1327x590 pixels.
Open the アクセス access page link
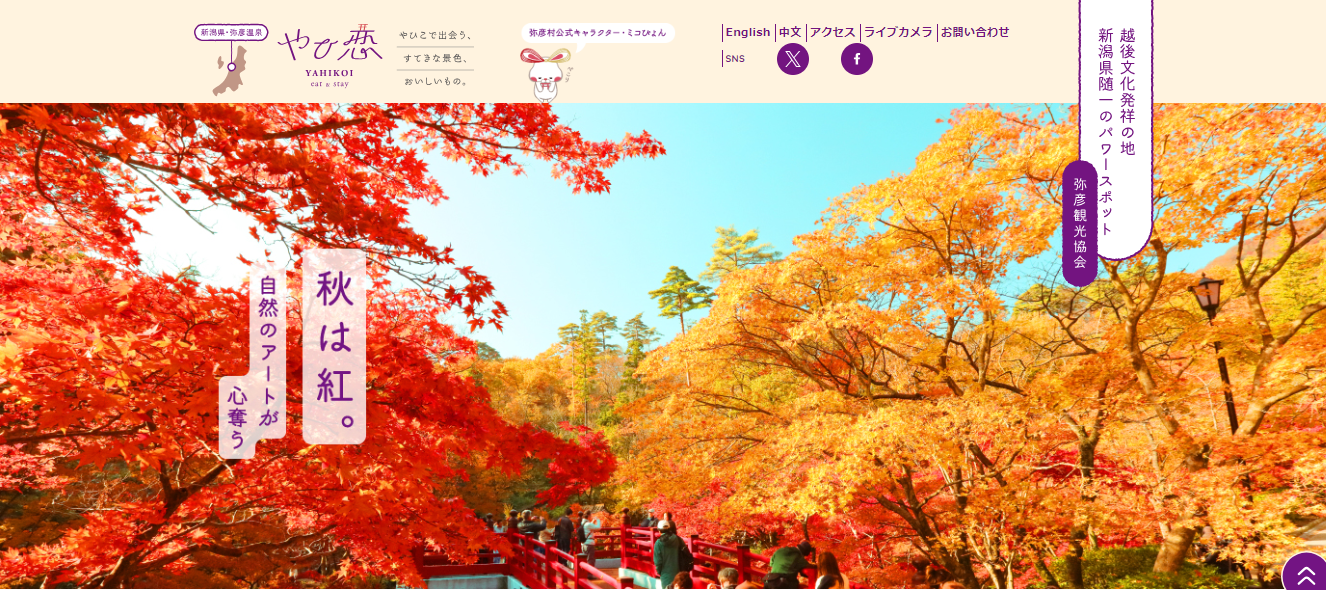click(x=832, y=32)
